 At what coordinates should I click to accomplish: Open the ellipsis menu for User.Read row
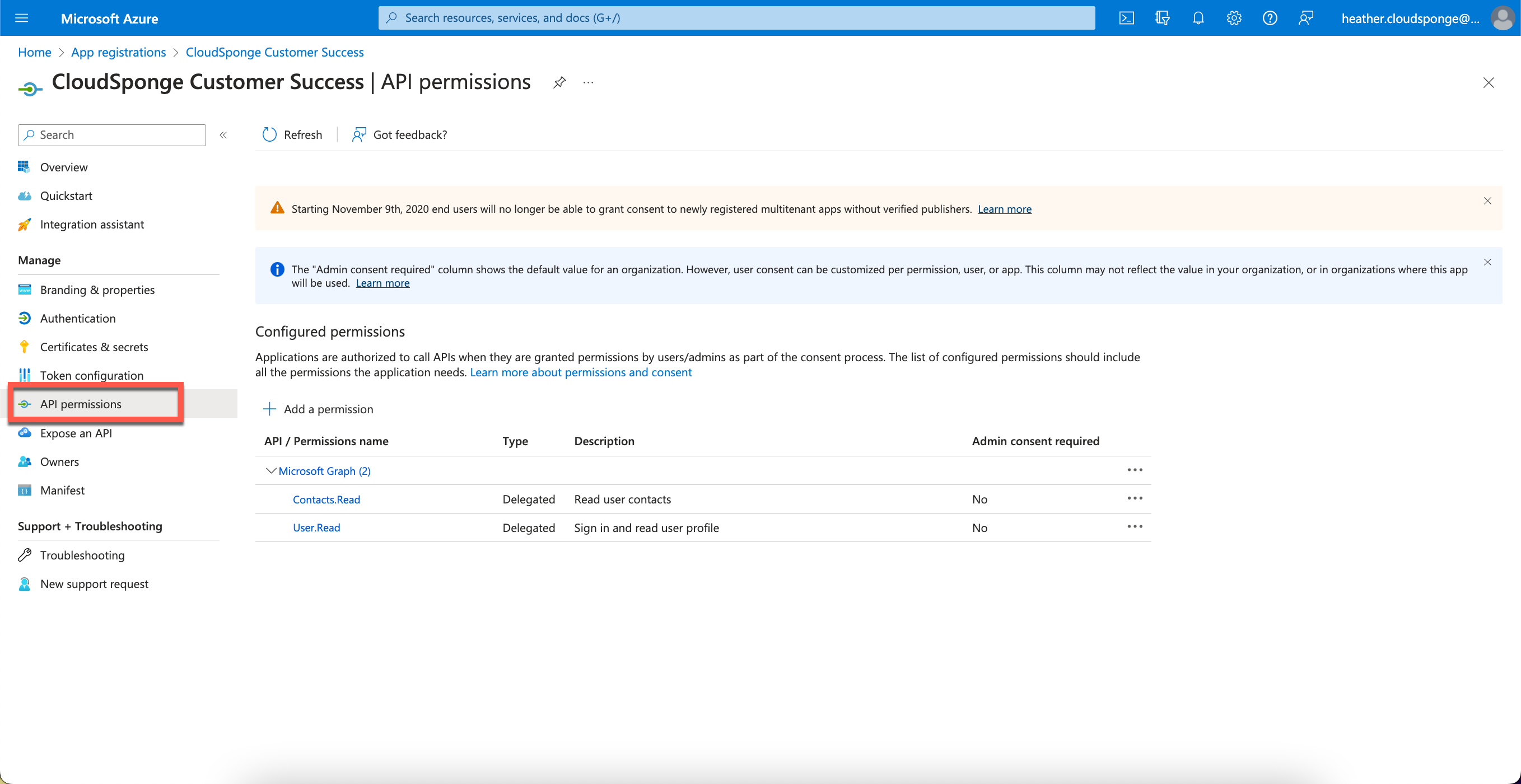coord(1135,526)
